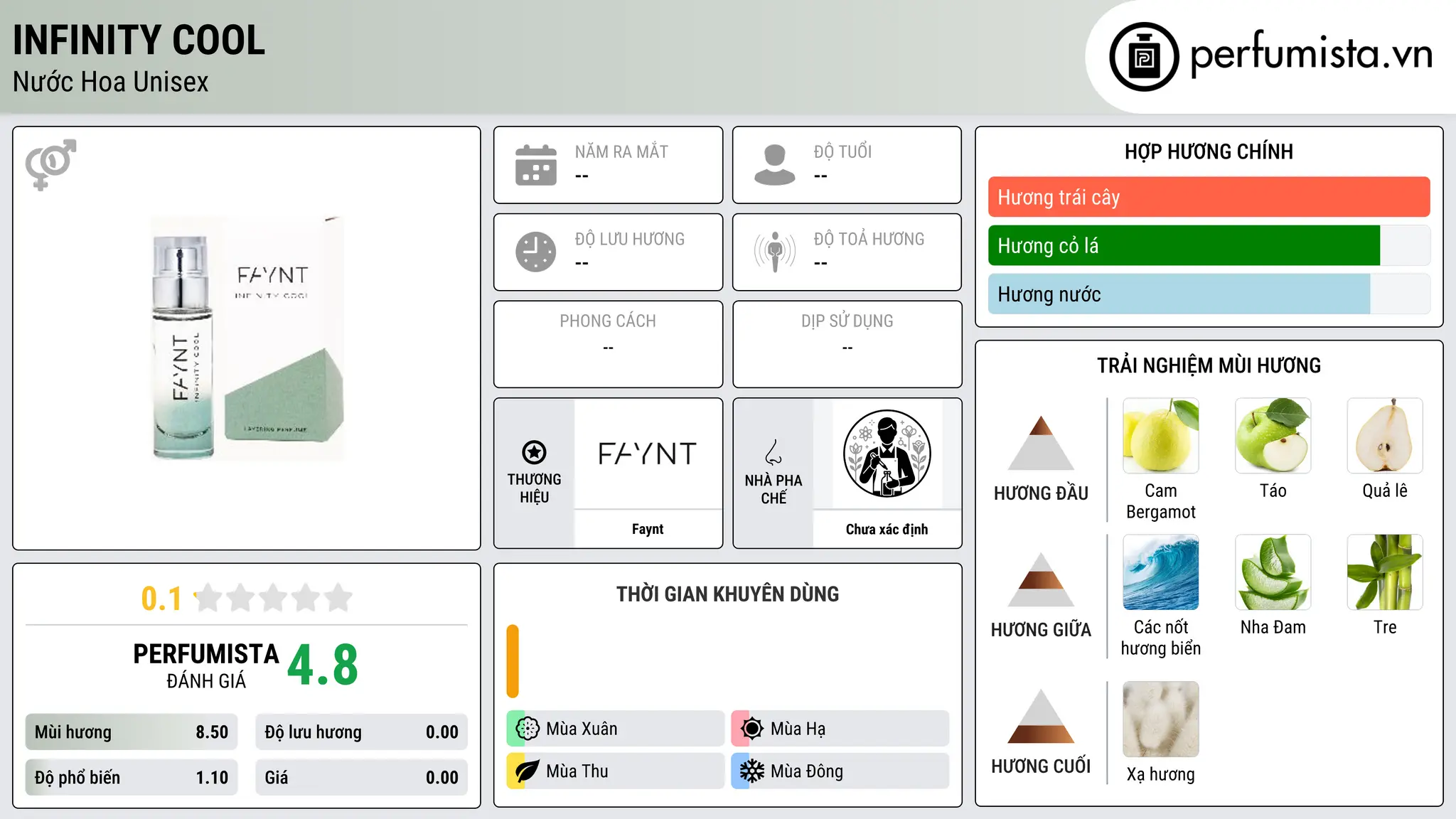Click the TRẢI NGHIỆM MÙI HƯƠNG heading
This screenshot has width=1456, height=819.
coord(1209,365)
